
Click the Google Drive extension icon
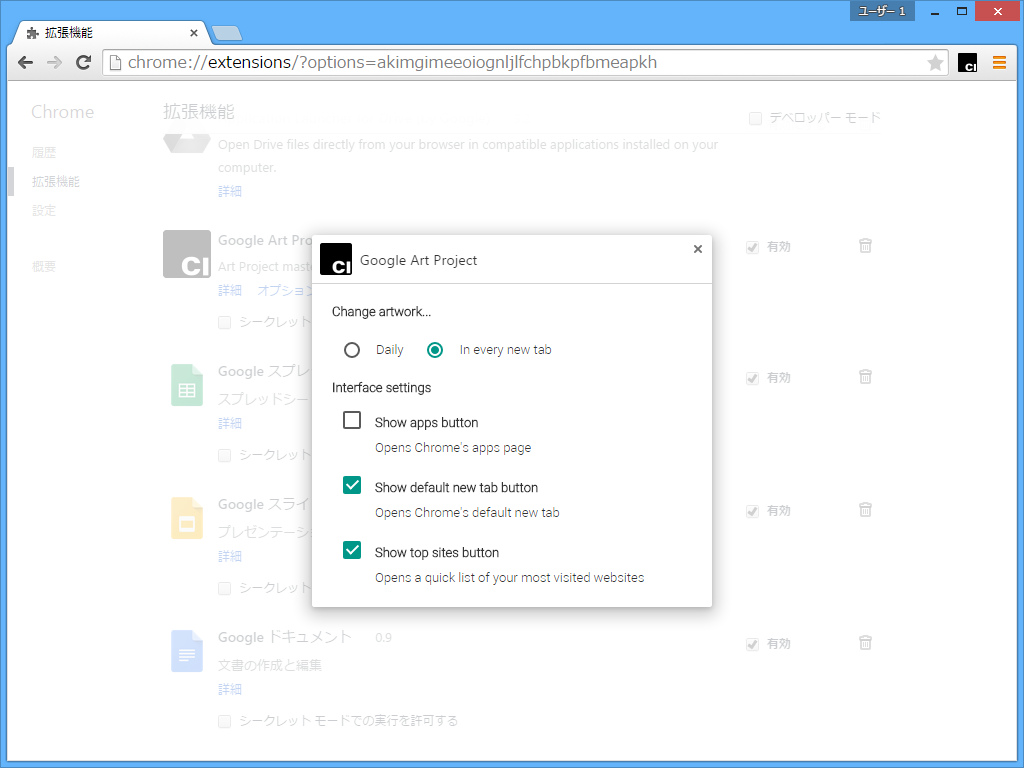coord(187,143)
